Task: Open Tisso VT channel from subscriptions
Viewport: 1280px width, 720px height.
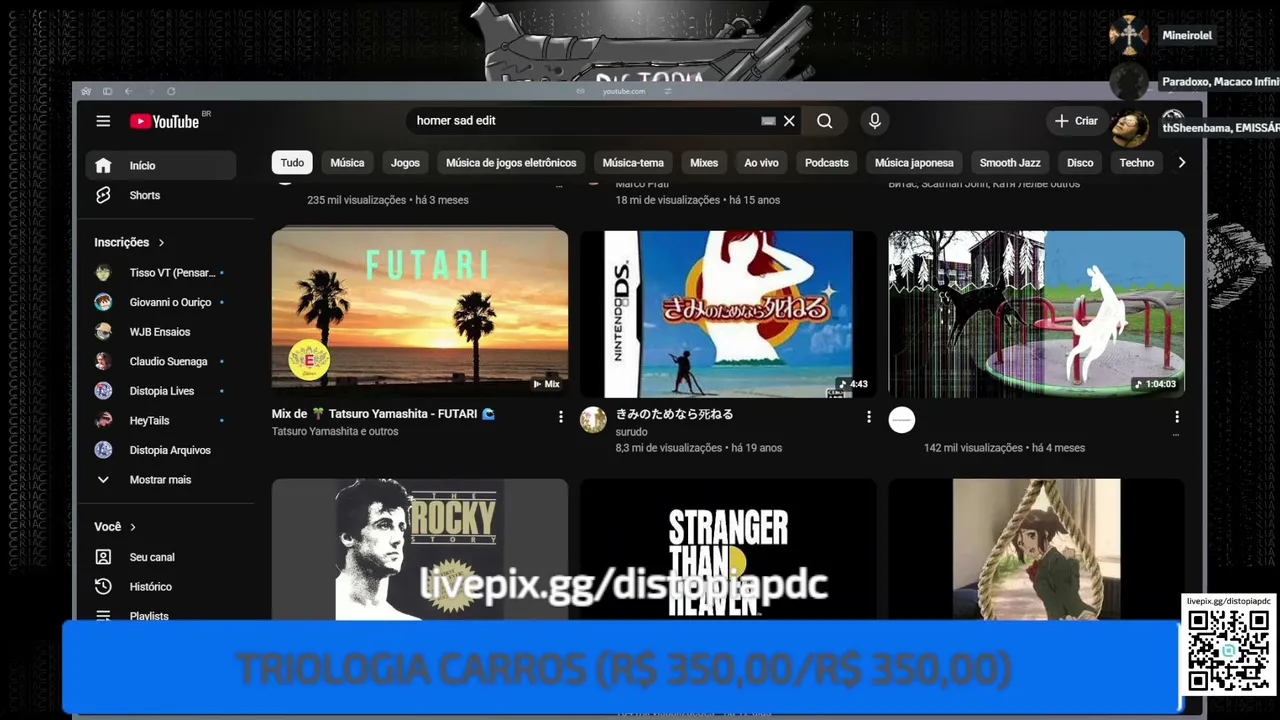Action: (161, 273)
